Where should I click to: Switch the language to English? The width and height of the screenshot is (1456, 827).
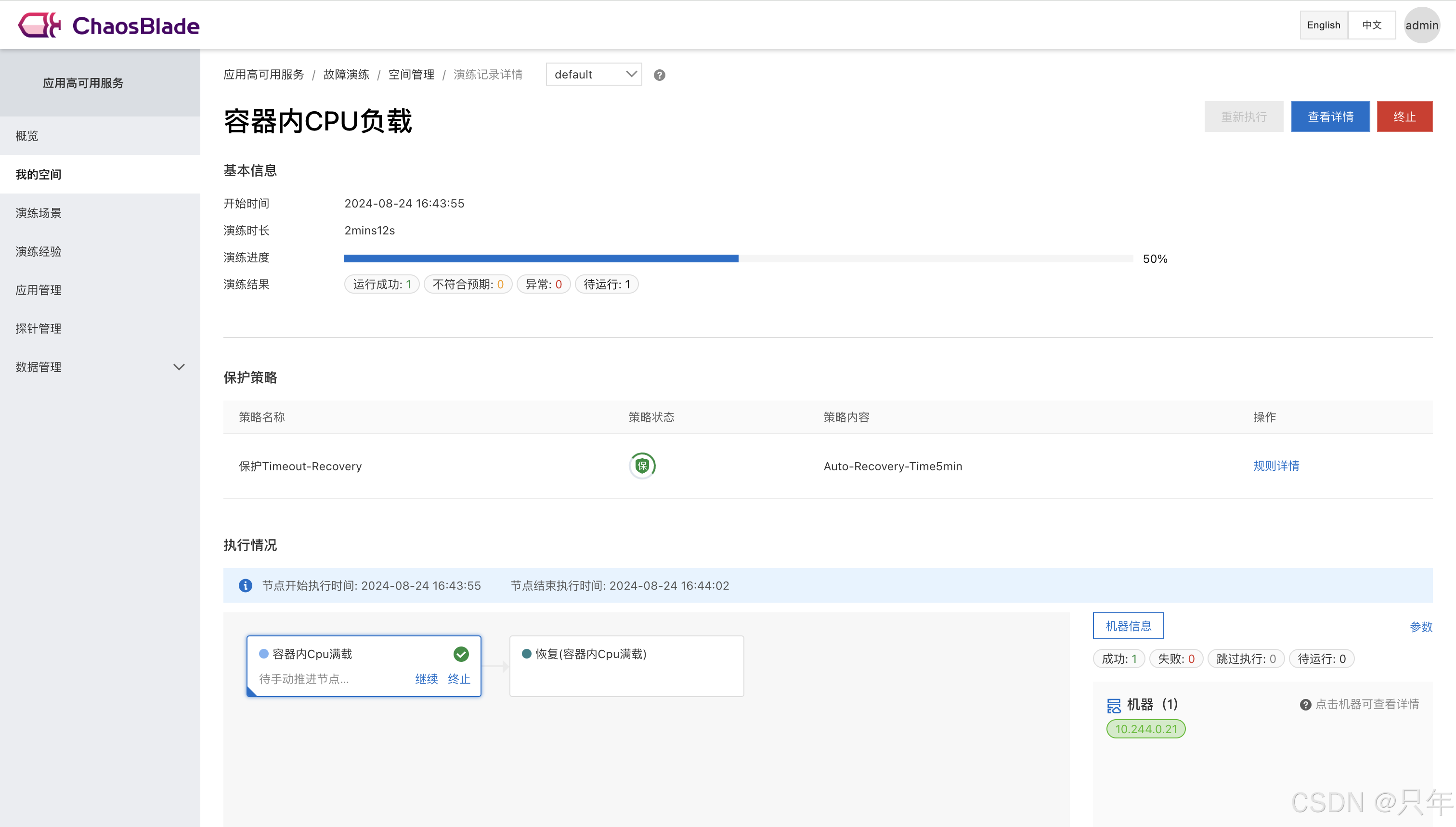pyautogui.click(x=1323, y=25)
